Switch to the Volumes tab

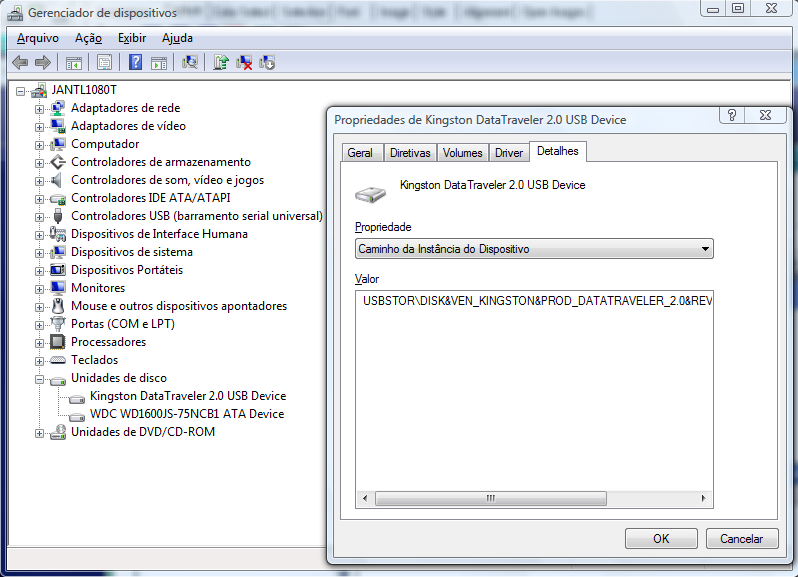click(463, 153)
